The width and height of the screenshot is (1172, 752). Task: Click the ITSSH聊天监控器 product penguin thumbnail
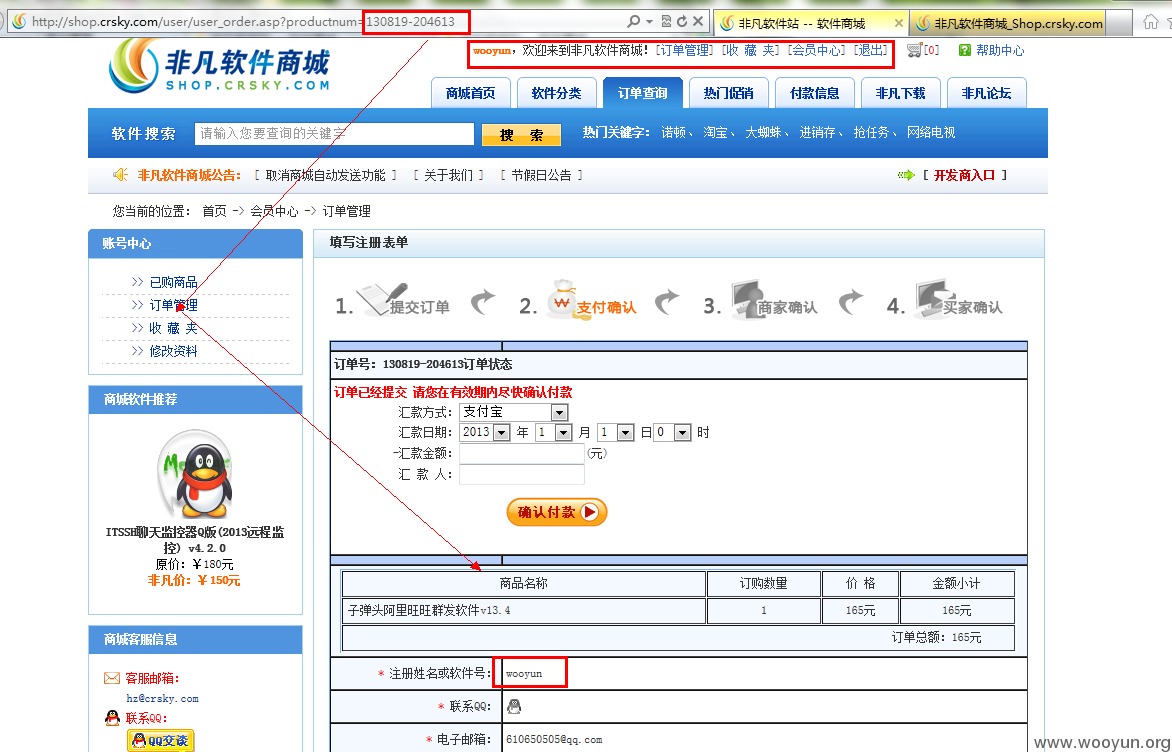[x=196, y=474]
